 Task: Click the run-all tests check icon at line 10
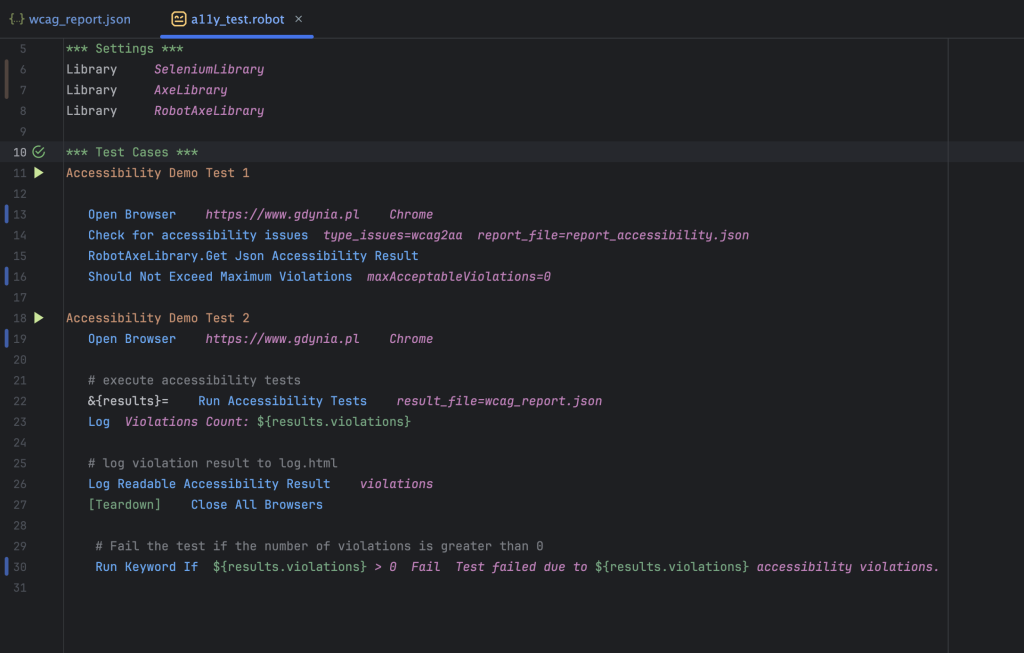pyautogui.click(x=39, y=151)
